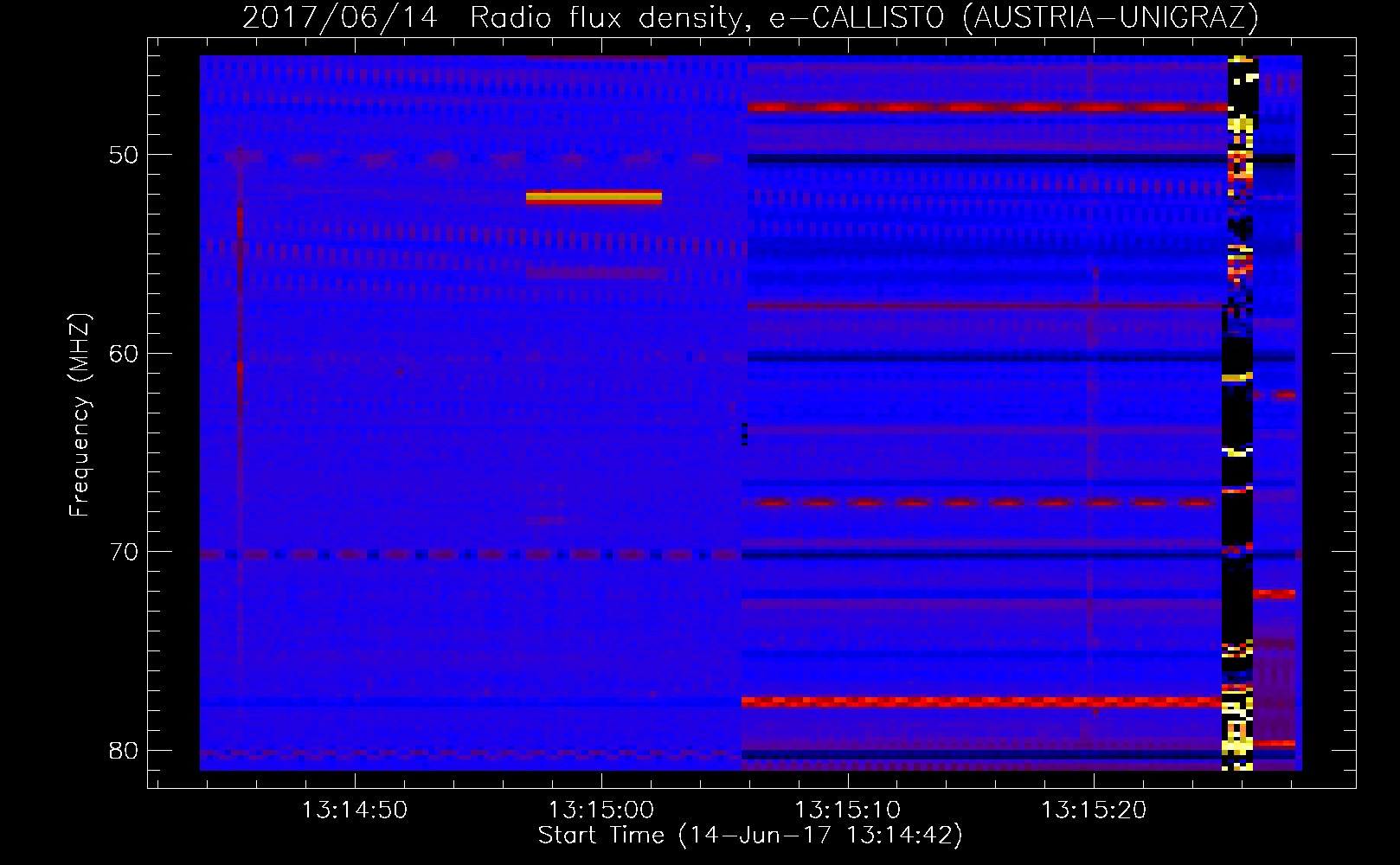1400x865 pixels.
Task: Click the small black marker near 64 MHz
Action: [x=744, y=434]
